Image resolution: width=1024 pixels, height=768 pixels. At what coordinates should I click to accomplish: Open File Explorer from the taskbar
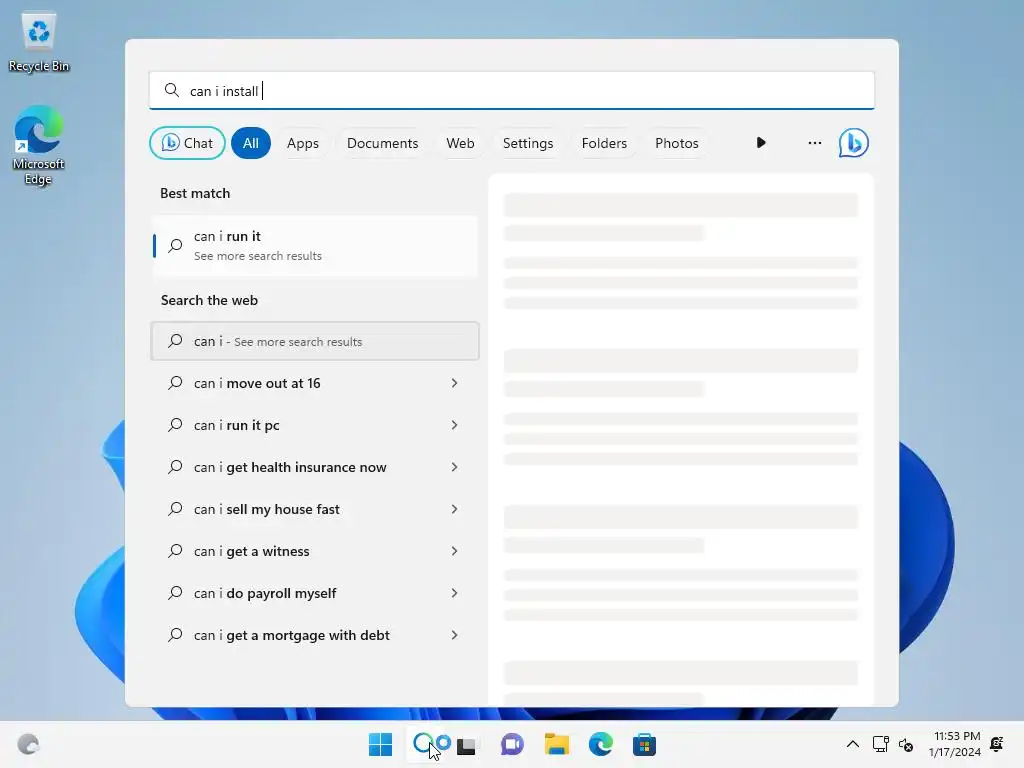point(556,744)
